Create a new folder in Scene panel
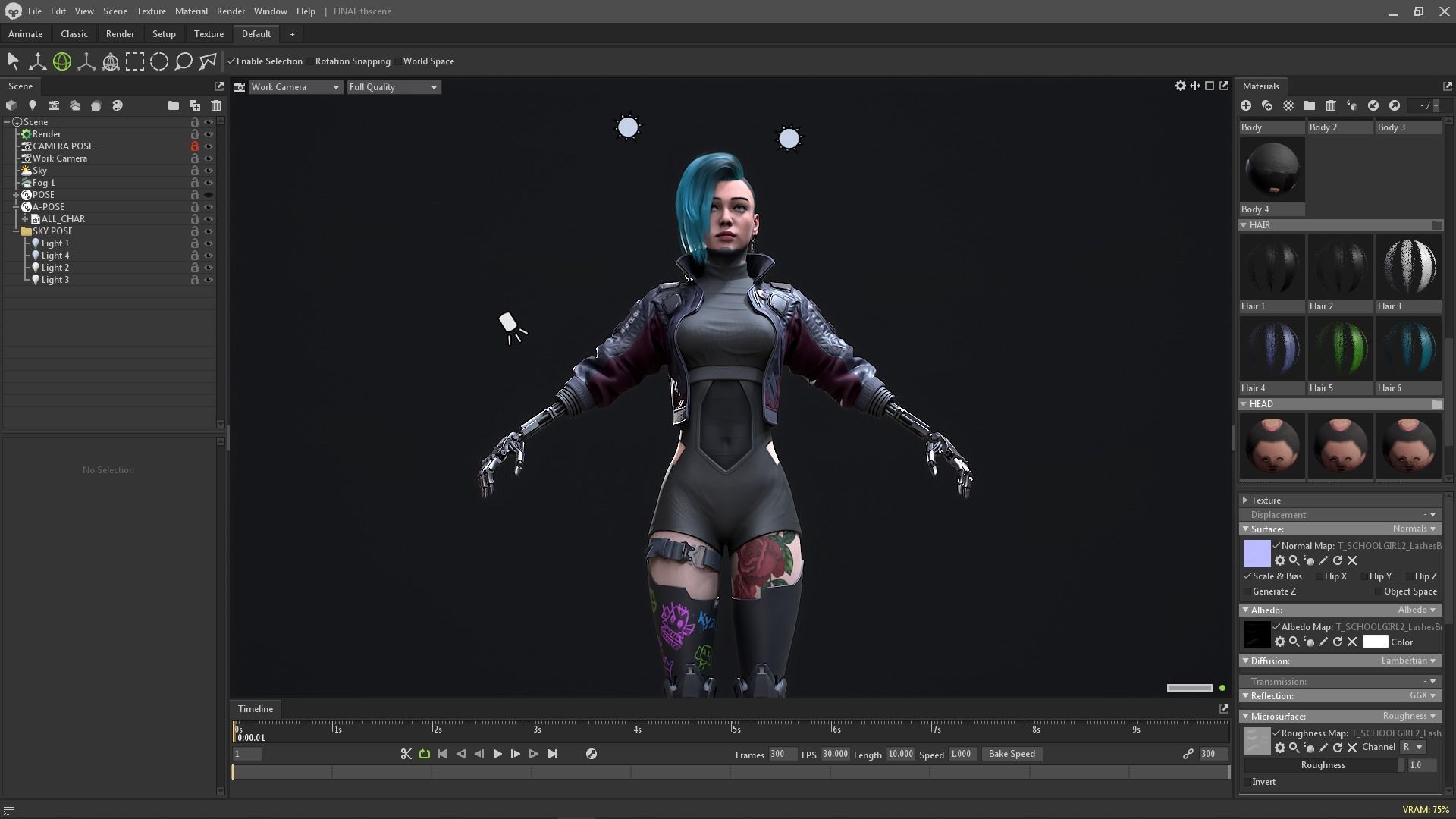 [x=174, y=105]
